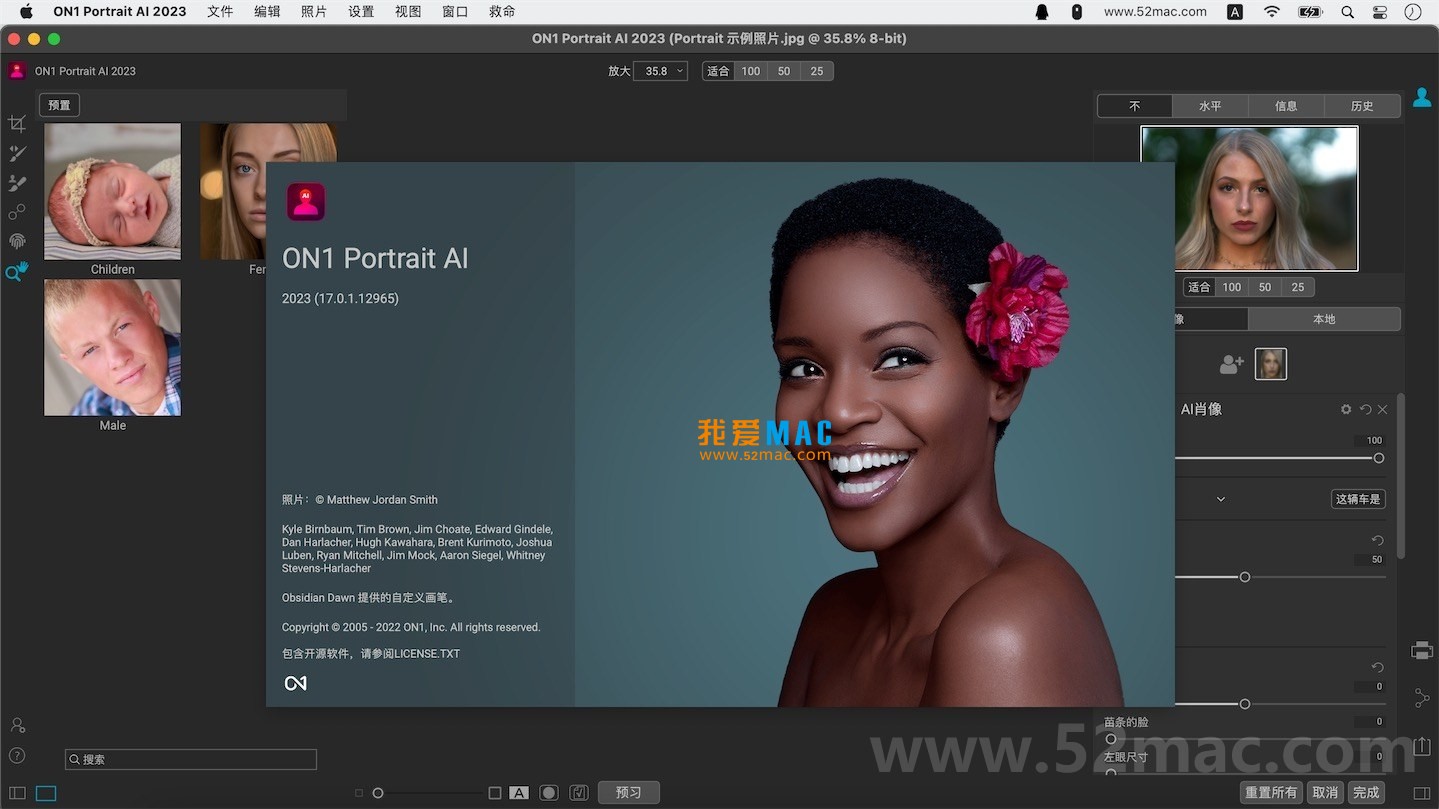Click the 搜索 search field
Image resolution: width=1439 pixels, height=809 pixels.
point(191,760)
